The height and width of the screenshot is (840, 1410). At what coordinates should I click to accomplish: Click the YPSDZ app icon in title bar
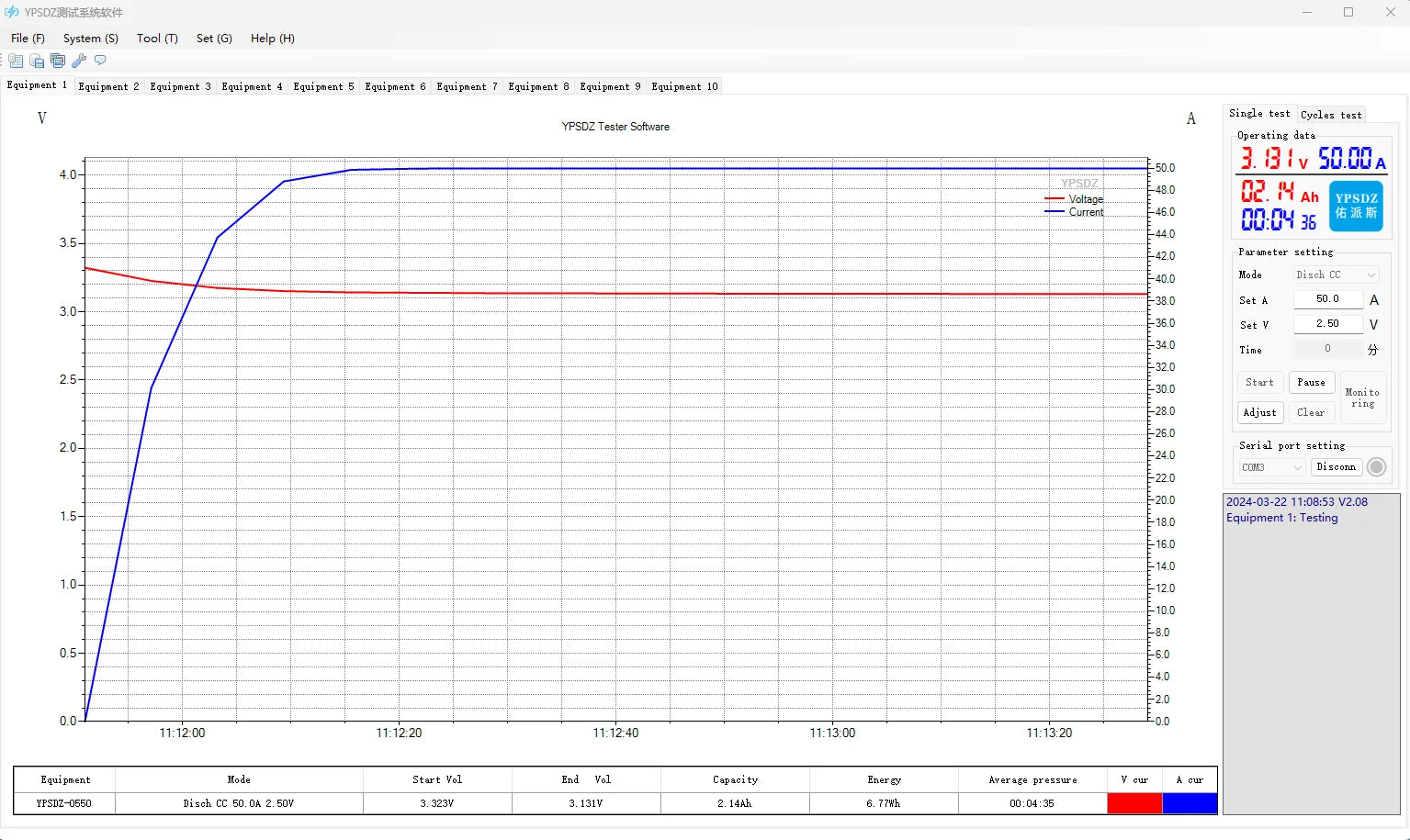point(12,12)
